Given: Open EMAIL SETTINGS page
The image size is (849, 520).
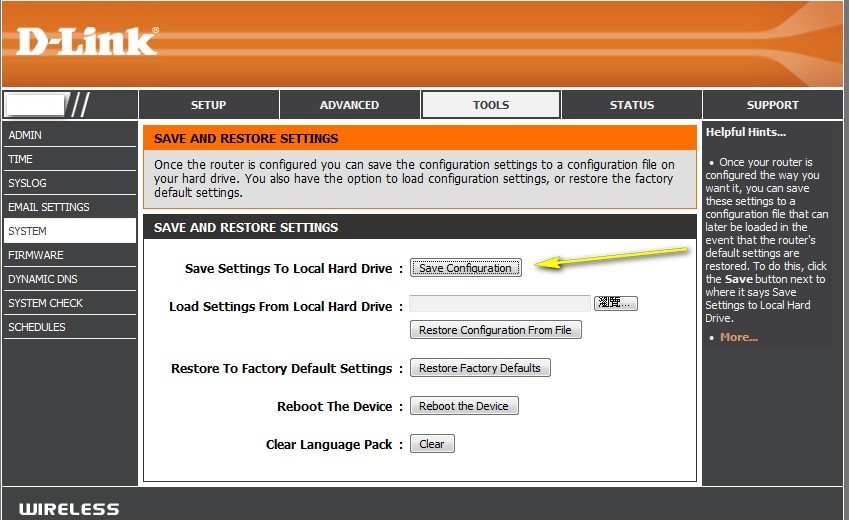Looking at the screenshot, I should tap(70, 207).
